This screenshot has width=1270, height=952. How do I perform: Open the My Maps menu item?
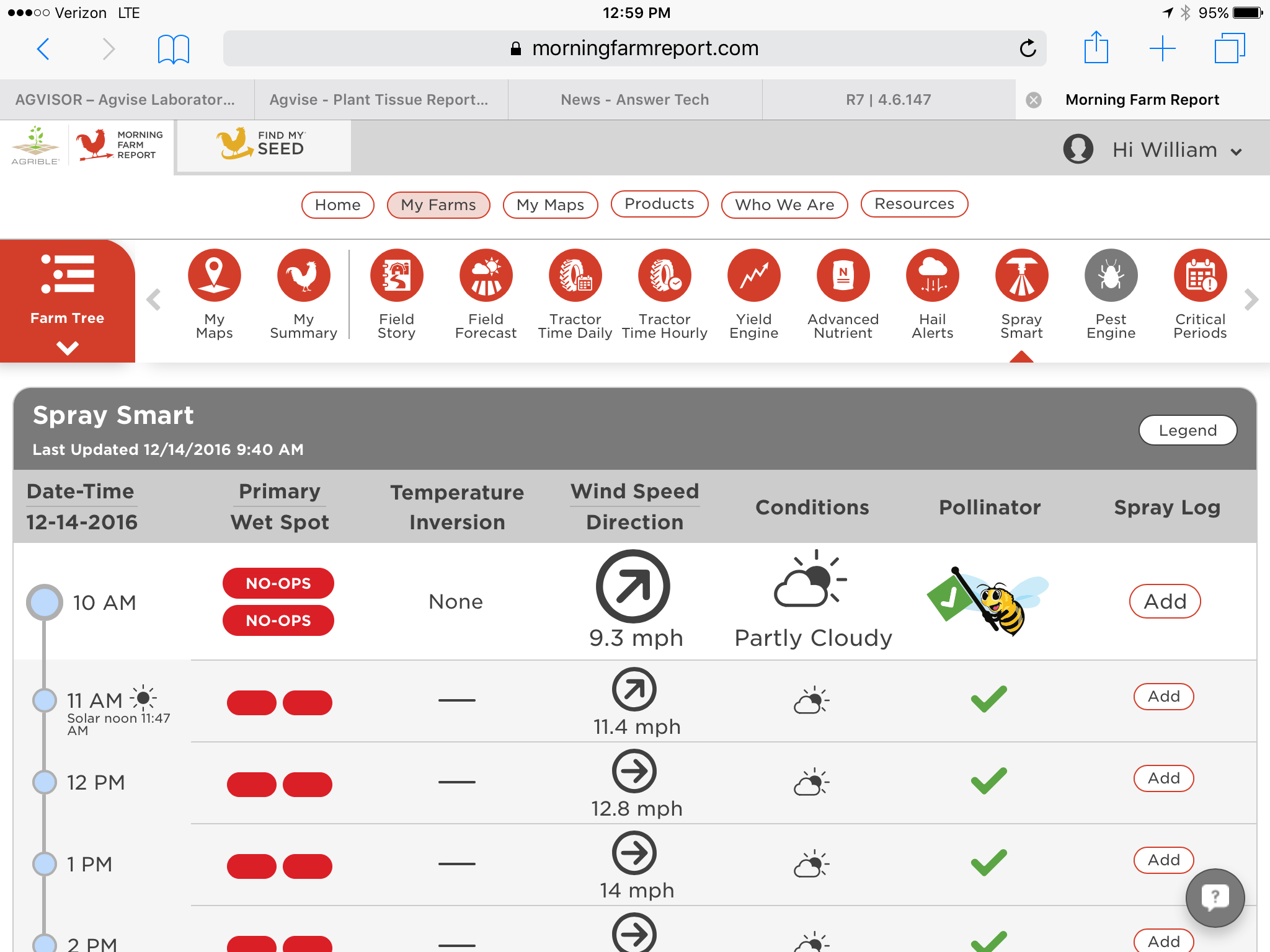pos(550,205)
